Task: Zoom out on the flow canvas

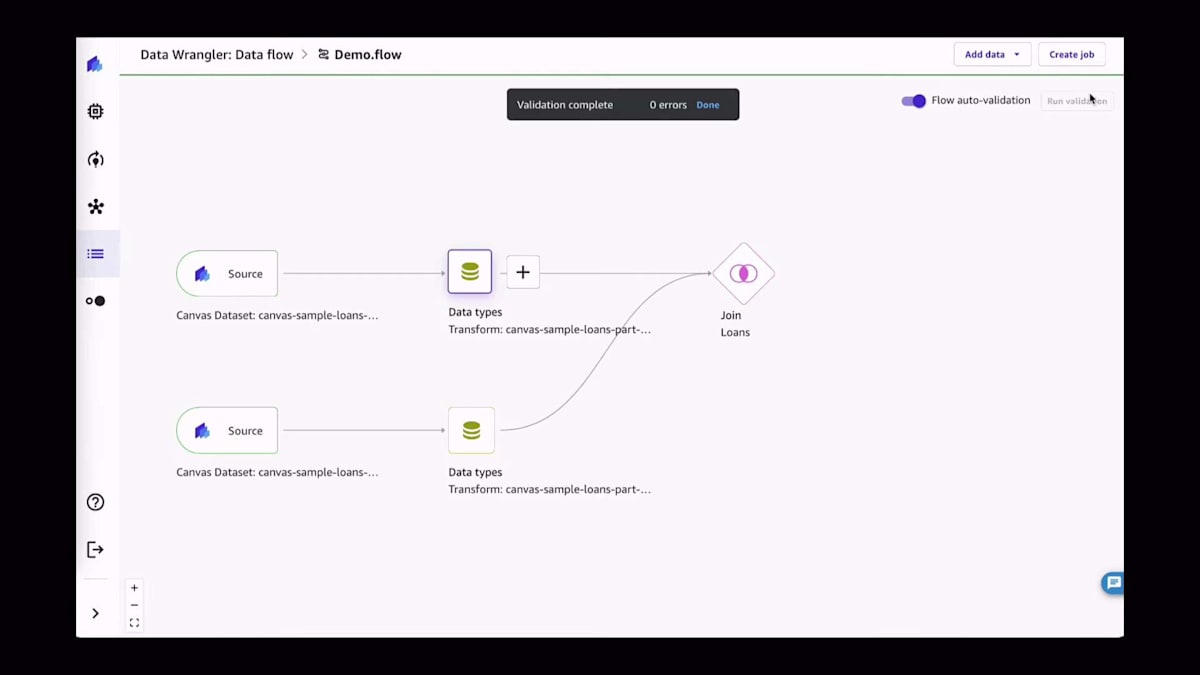Action: tap(134, 605)
